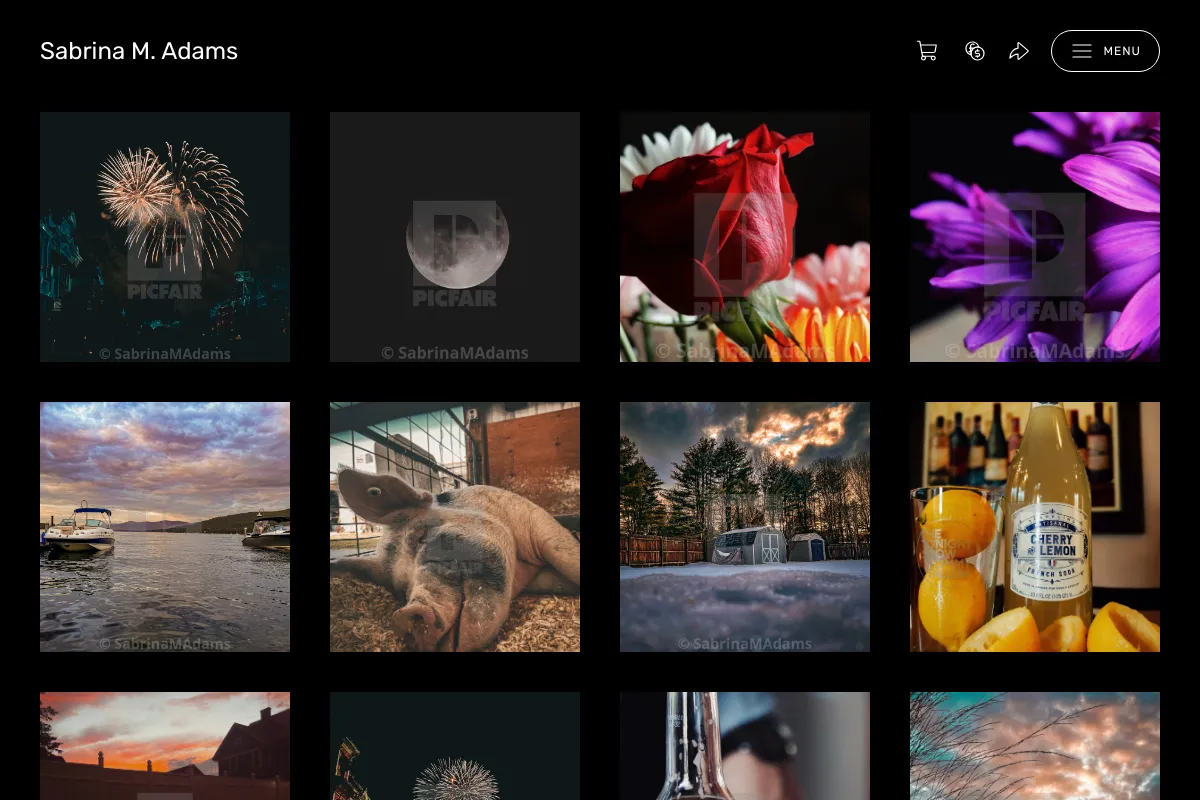Open the sleeping pig photo

455,527
